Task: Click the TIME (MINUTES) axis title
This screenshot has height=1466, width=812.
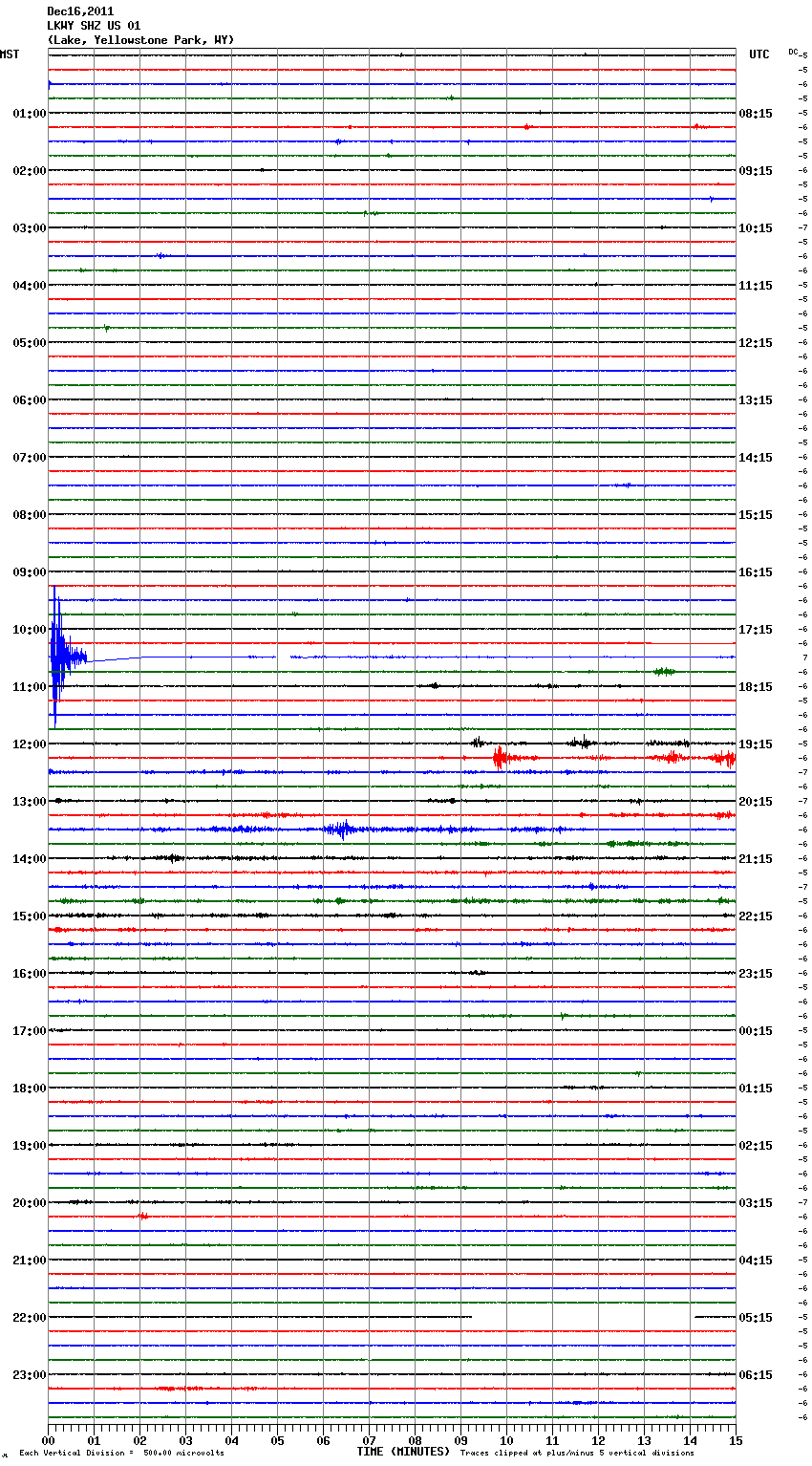Action: [x=403, y=1452]
